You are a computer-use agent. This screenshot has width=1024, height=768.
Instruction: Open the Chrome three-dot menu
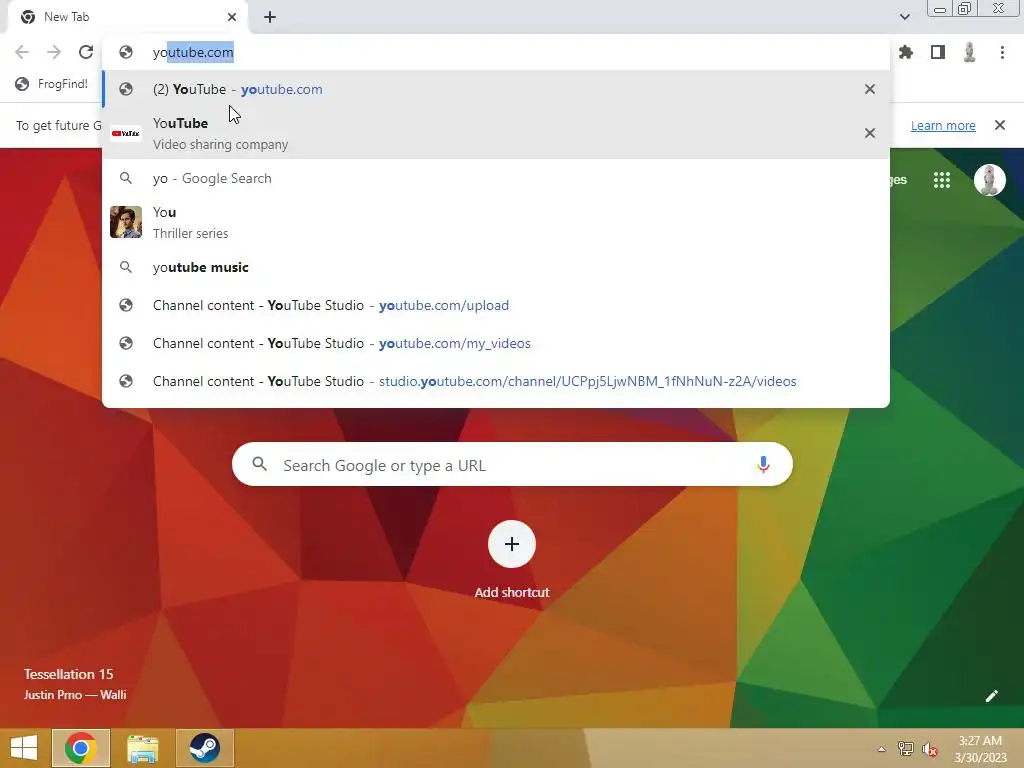pos(1002,52)
